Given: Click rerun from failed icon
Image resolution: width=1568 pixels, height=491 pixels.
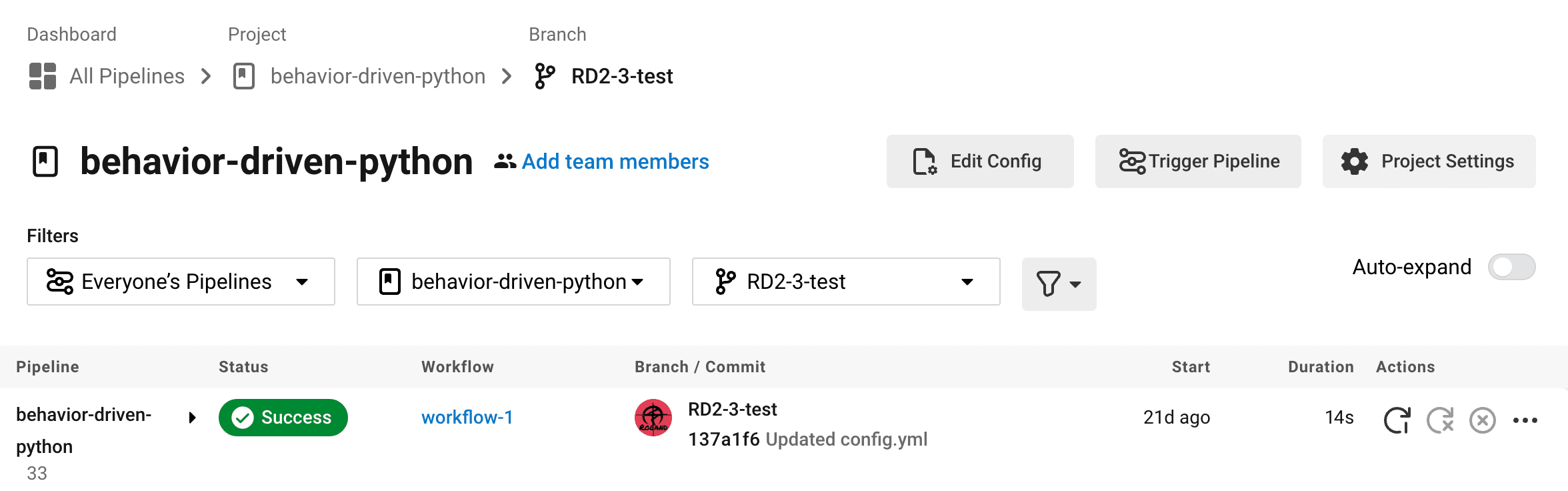Looking at the screenshot, I should [1440, 420].
